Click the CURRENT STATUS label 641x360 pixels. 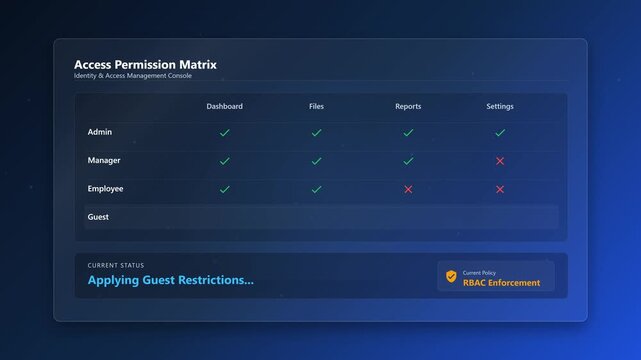click(116, 266)
